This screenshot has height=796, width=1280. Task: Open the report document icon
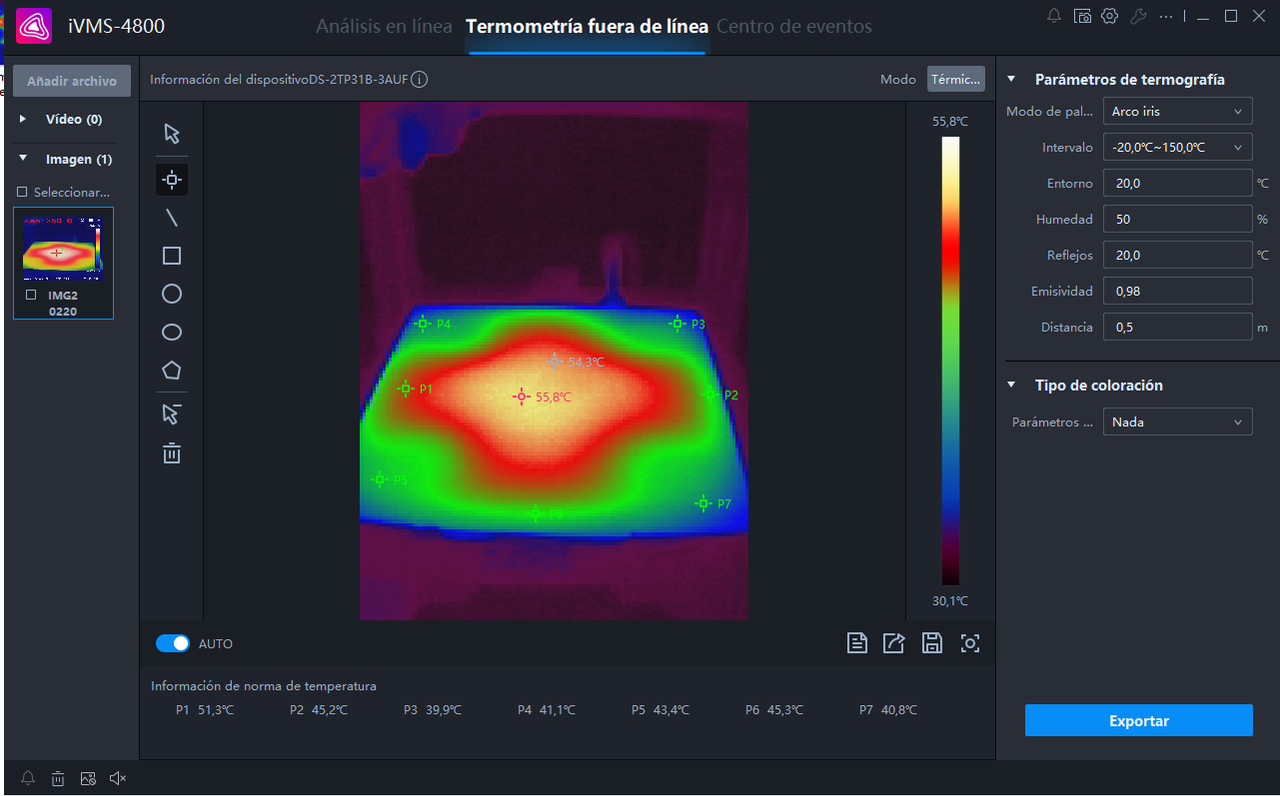[857, 643]
